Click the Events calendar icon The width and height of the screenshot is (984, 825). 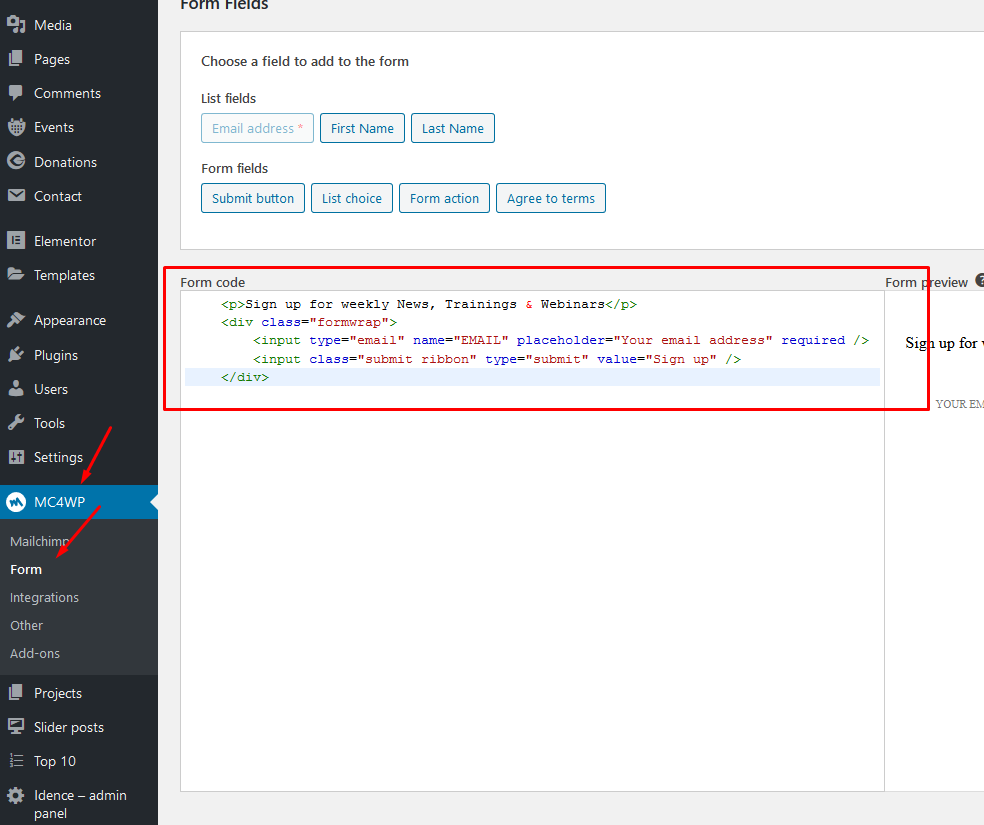pos(16,127)
